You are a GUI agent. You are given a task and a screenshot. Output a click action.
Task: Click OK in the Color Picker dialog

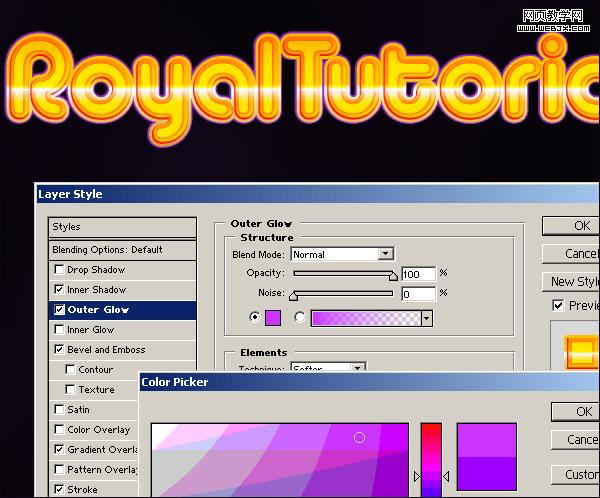[582, 412]
